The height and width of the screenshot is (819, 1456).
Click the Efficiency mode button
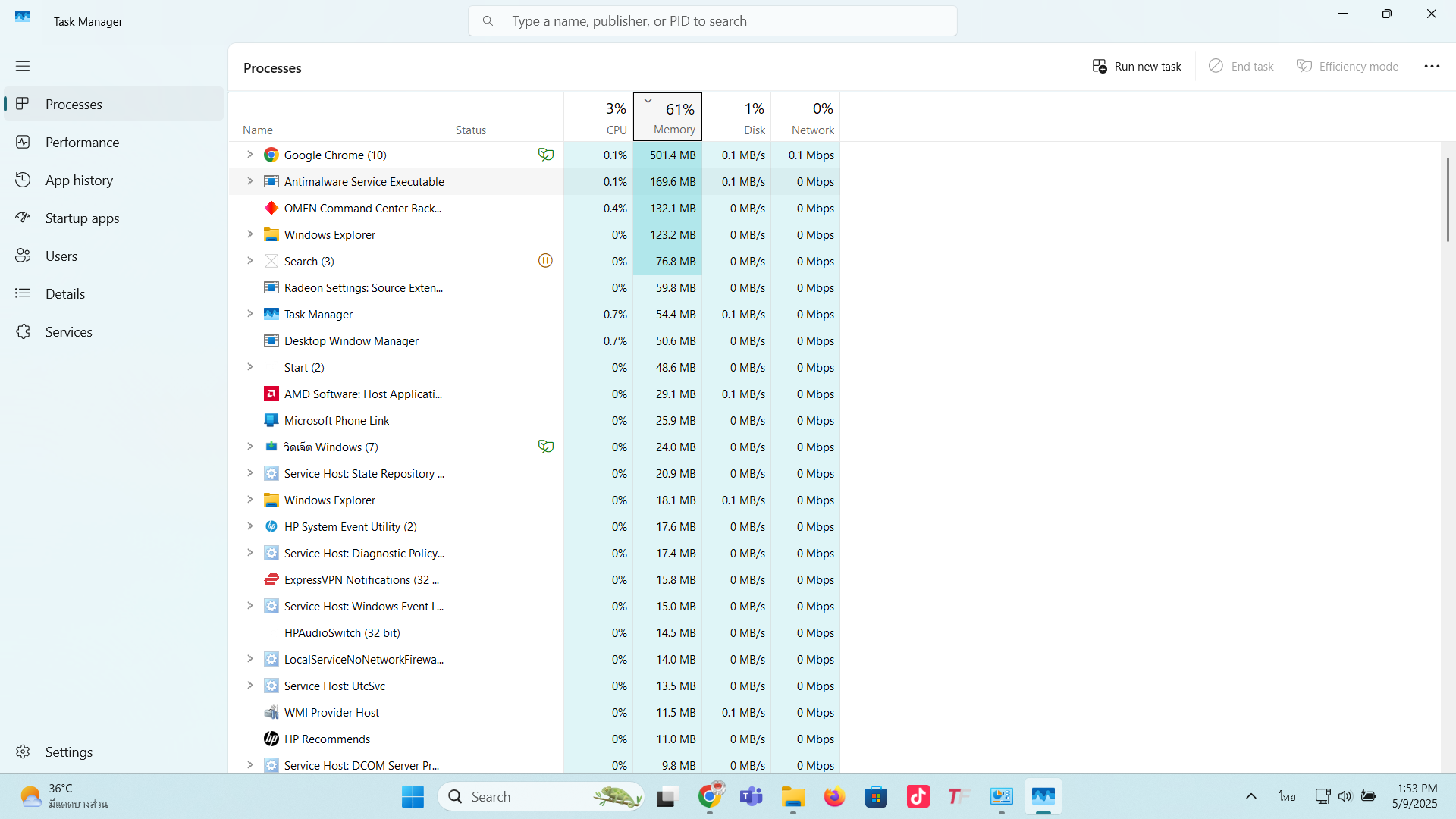[x=1348, y=67]
